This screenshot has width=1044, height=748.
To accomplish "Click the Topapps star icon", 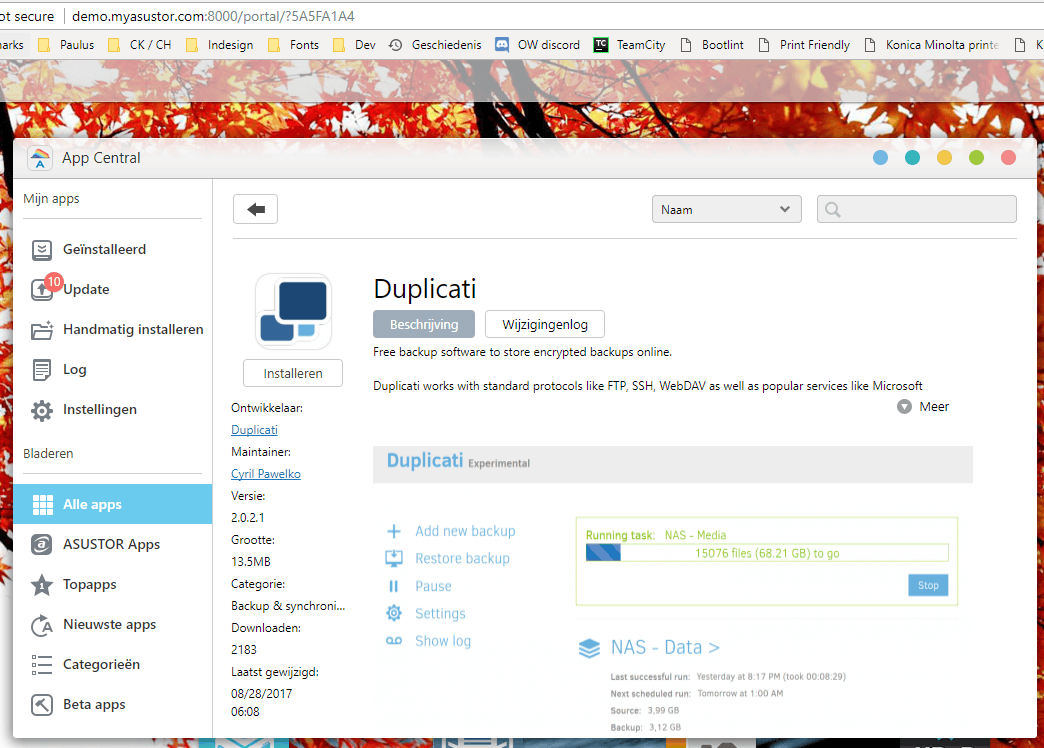I will (x=42, y=585).
